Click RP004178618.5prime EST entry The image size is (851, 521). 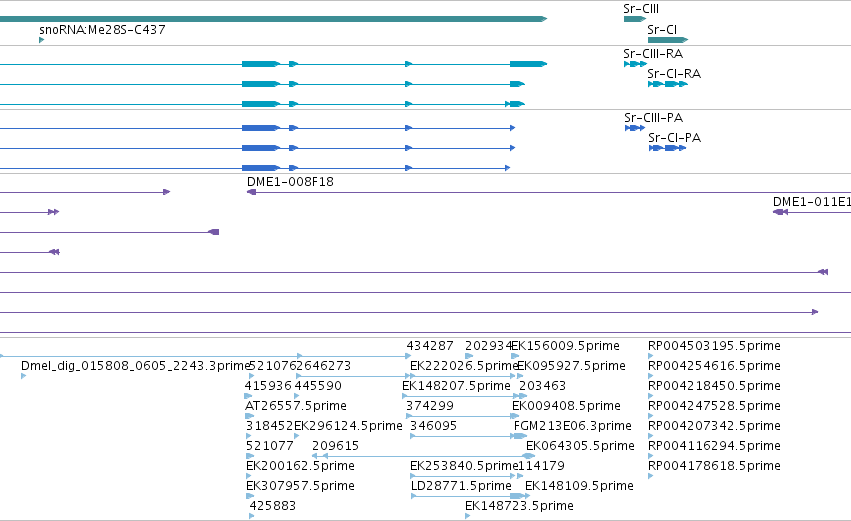click(714, 466)
